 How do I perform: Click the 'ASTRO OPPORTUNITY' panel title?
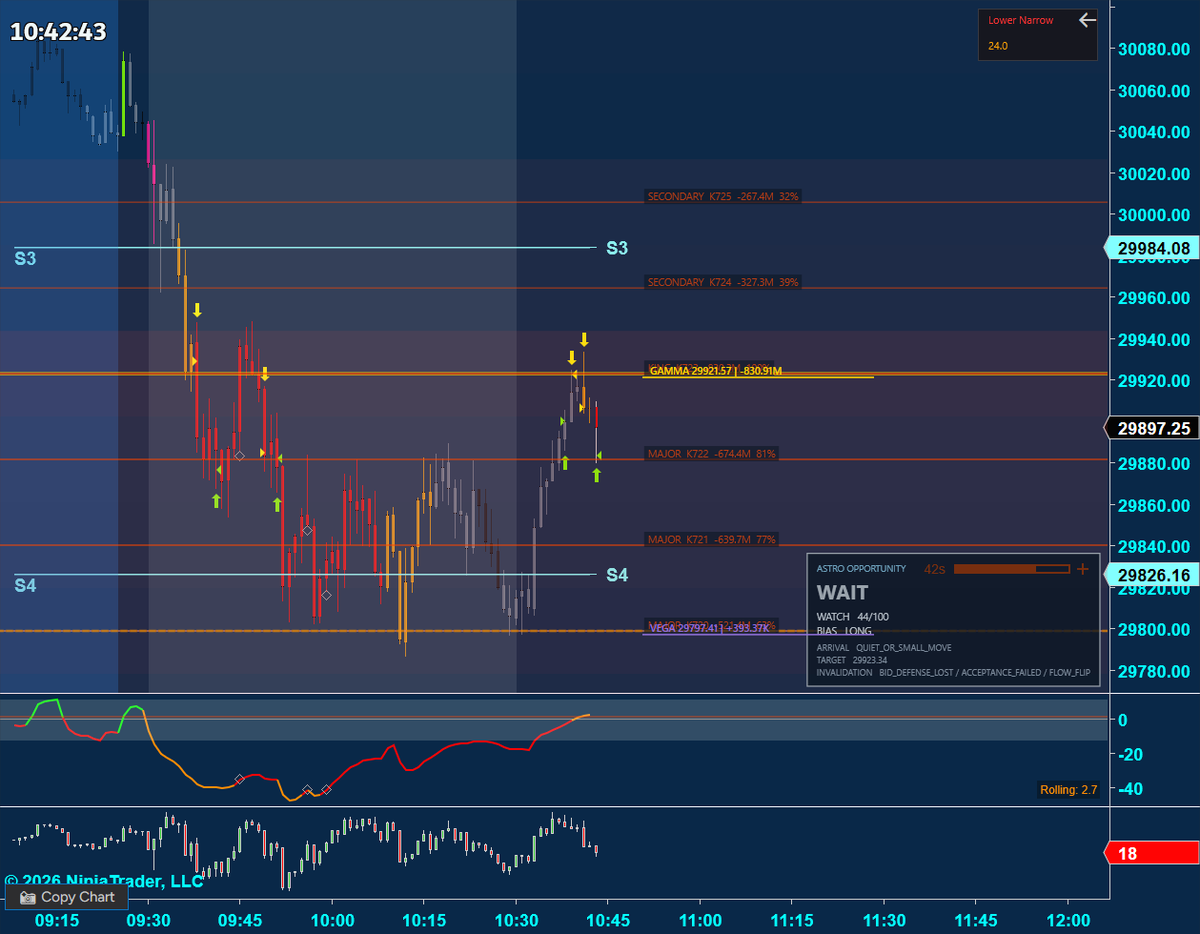click(x=861, y=569)
